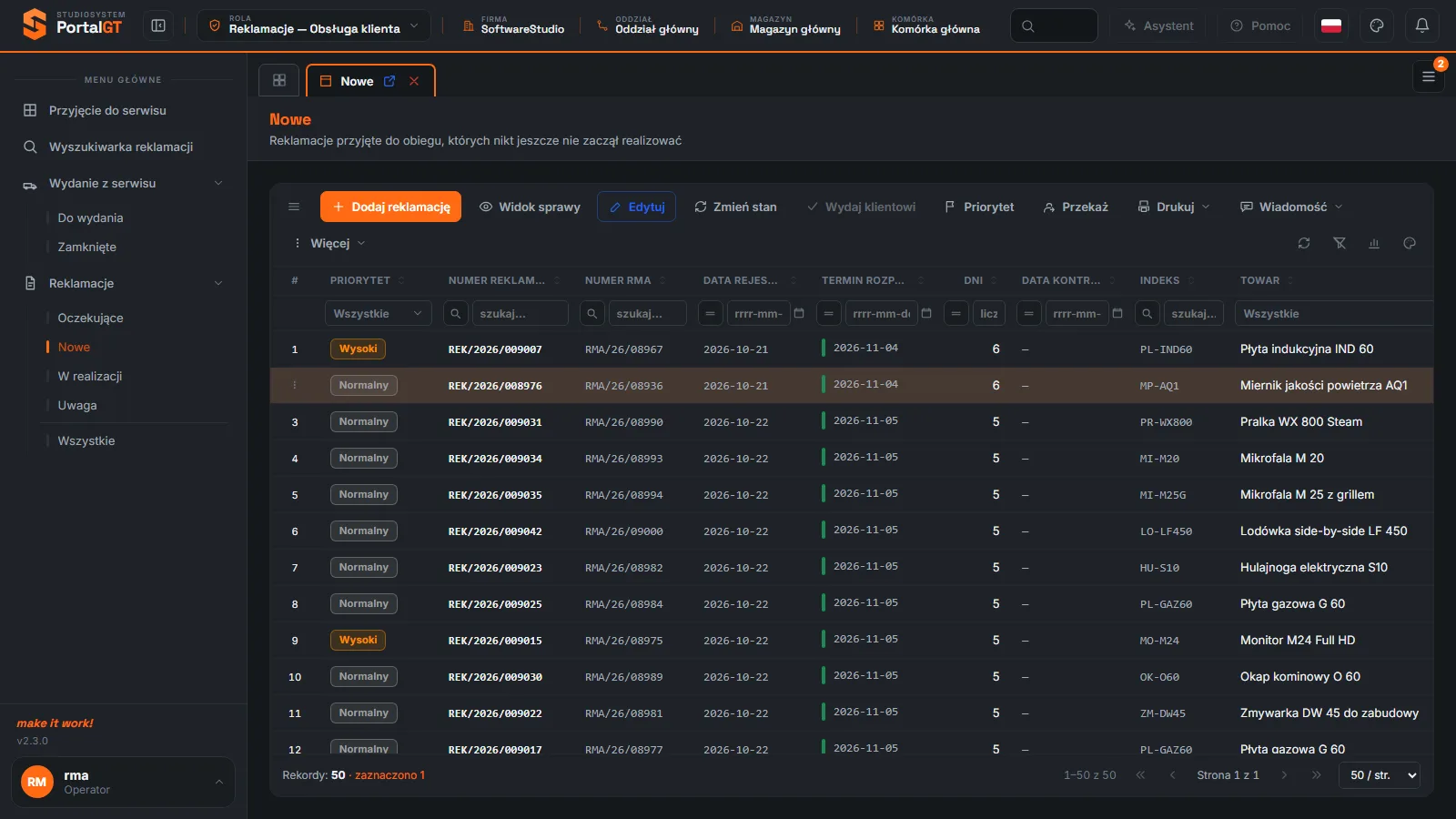
Task: Open the dashboard grid tab icon
Action: (279, 80)
